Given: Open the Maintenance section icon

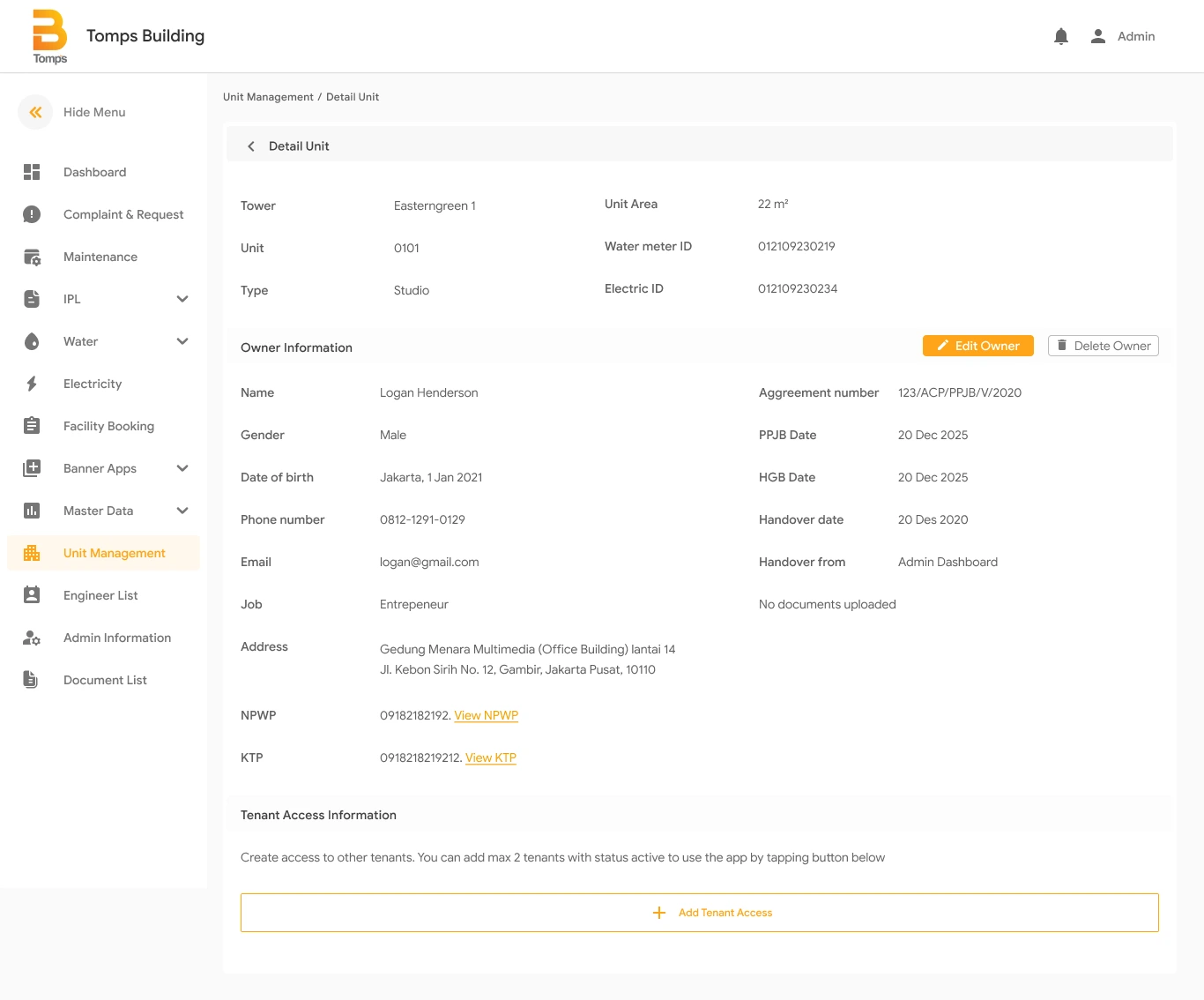Looking at the screenshot, I should (32, 257).
